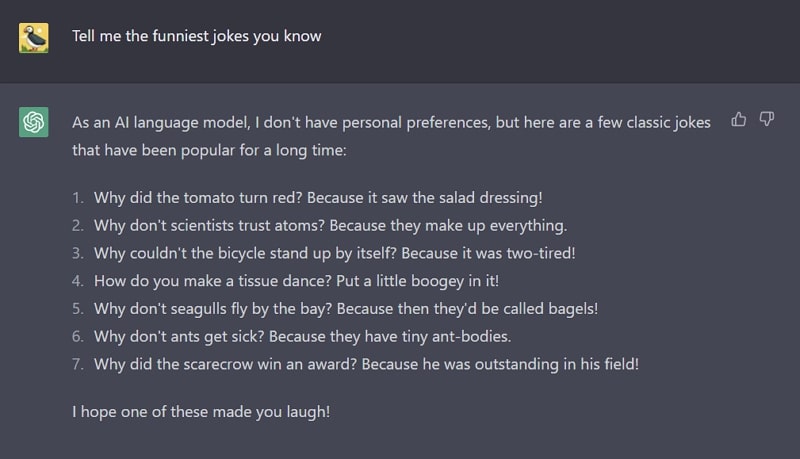
Task: Click the seagulls and bagels joke
Action: coord(345,309)
